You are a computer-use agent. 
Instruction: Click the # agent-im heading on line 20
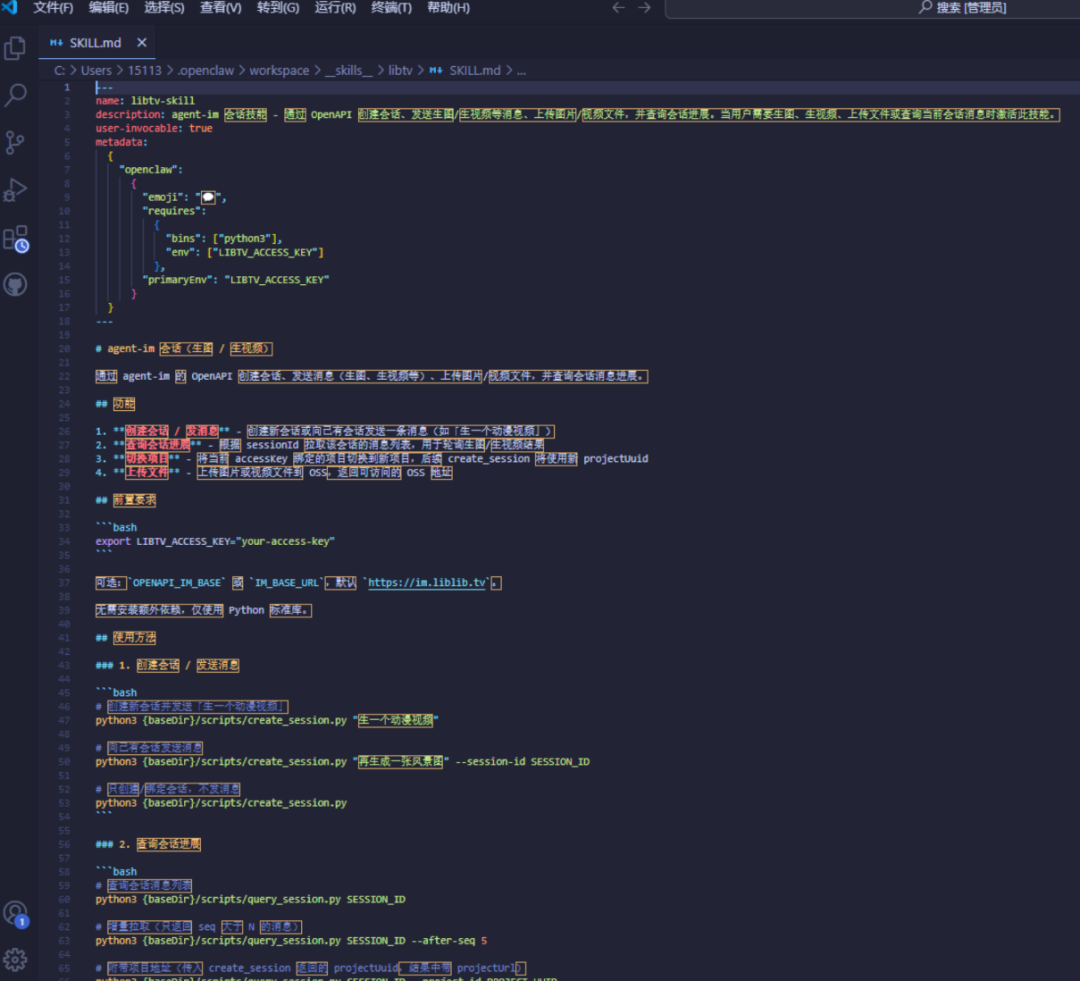tap(184, 349)
